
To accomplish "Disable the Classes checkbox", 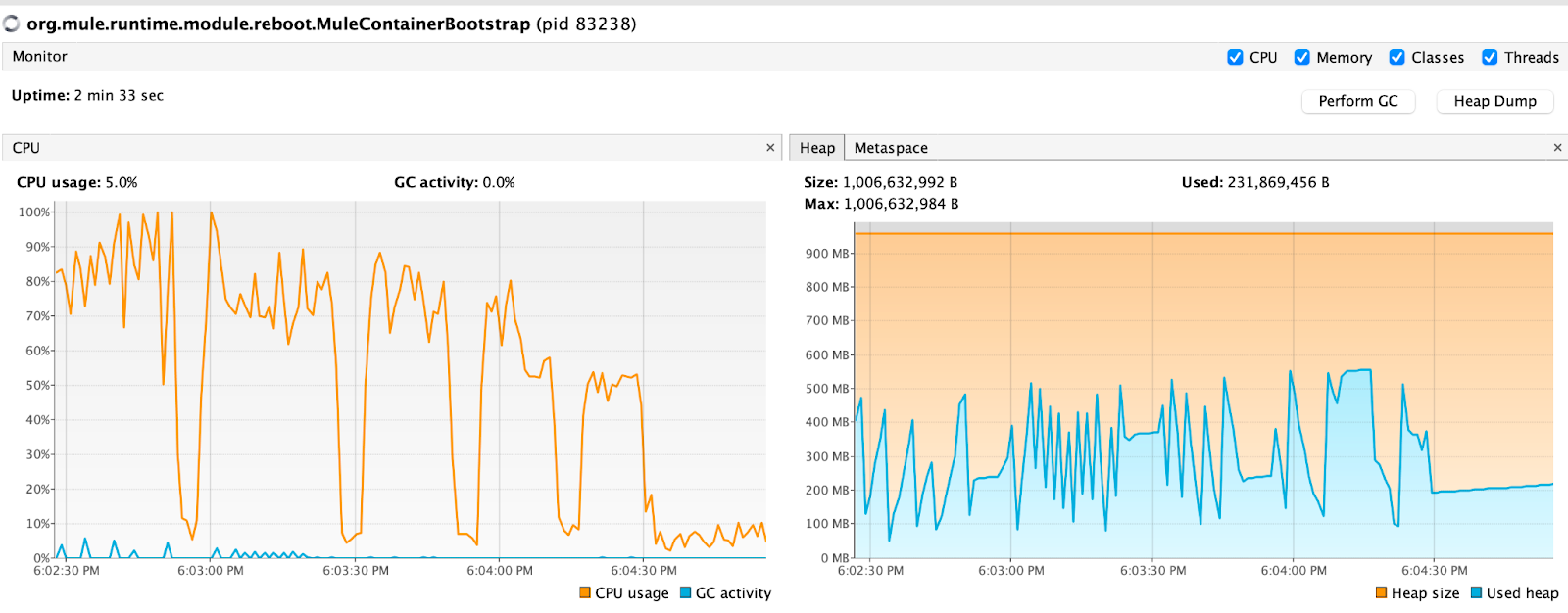I will click(x=1396, y=58).
